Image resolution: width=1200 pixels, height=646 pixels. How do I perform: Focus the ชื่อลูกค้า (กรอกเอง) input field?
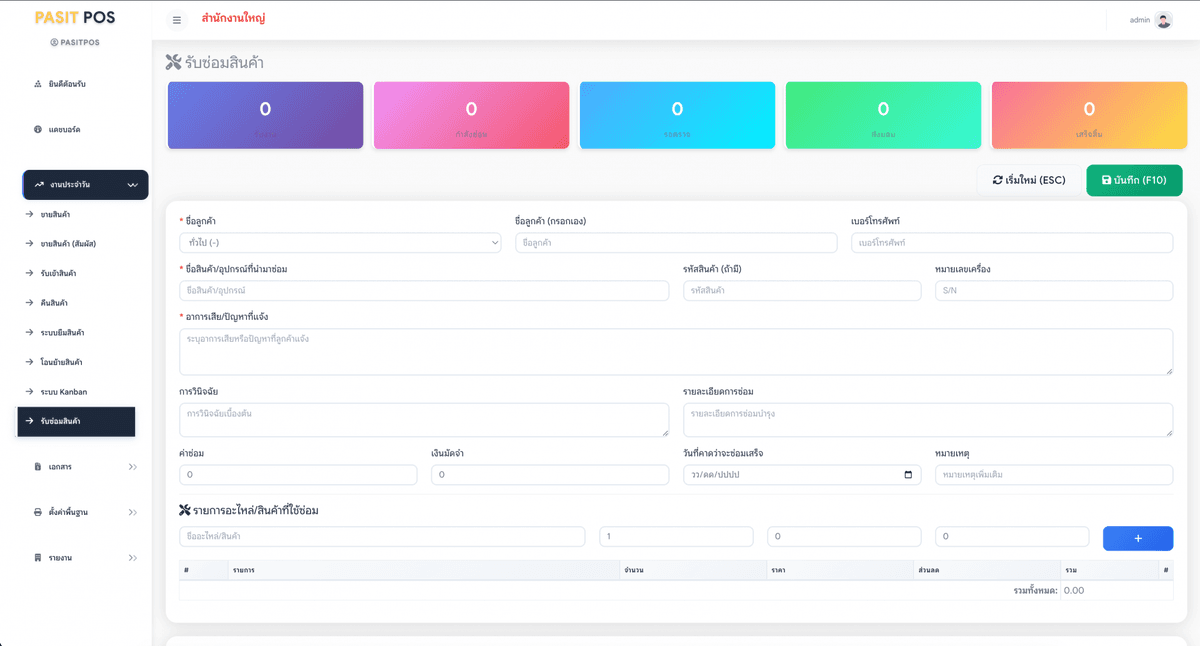676,242
